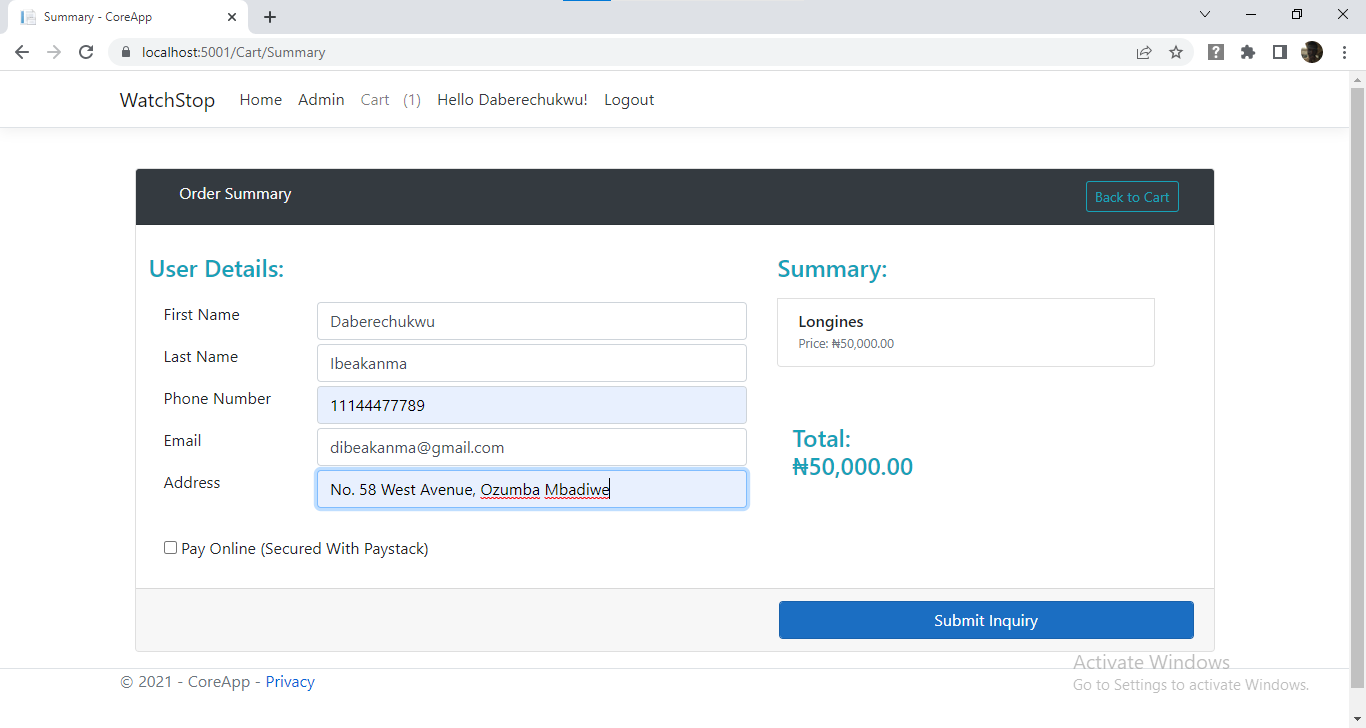Viewport: 1366px width, 728px height.
Task: Open the Extensions puzzle icon
Action: click(x=1248, y=52)
